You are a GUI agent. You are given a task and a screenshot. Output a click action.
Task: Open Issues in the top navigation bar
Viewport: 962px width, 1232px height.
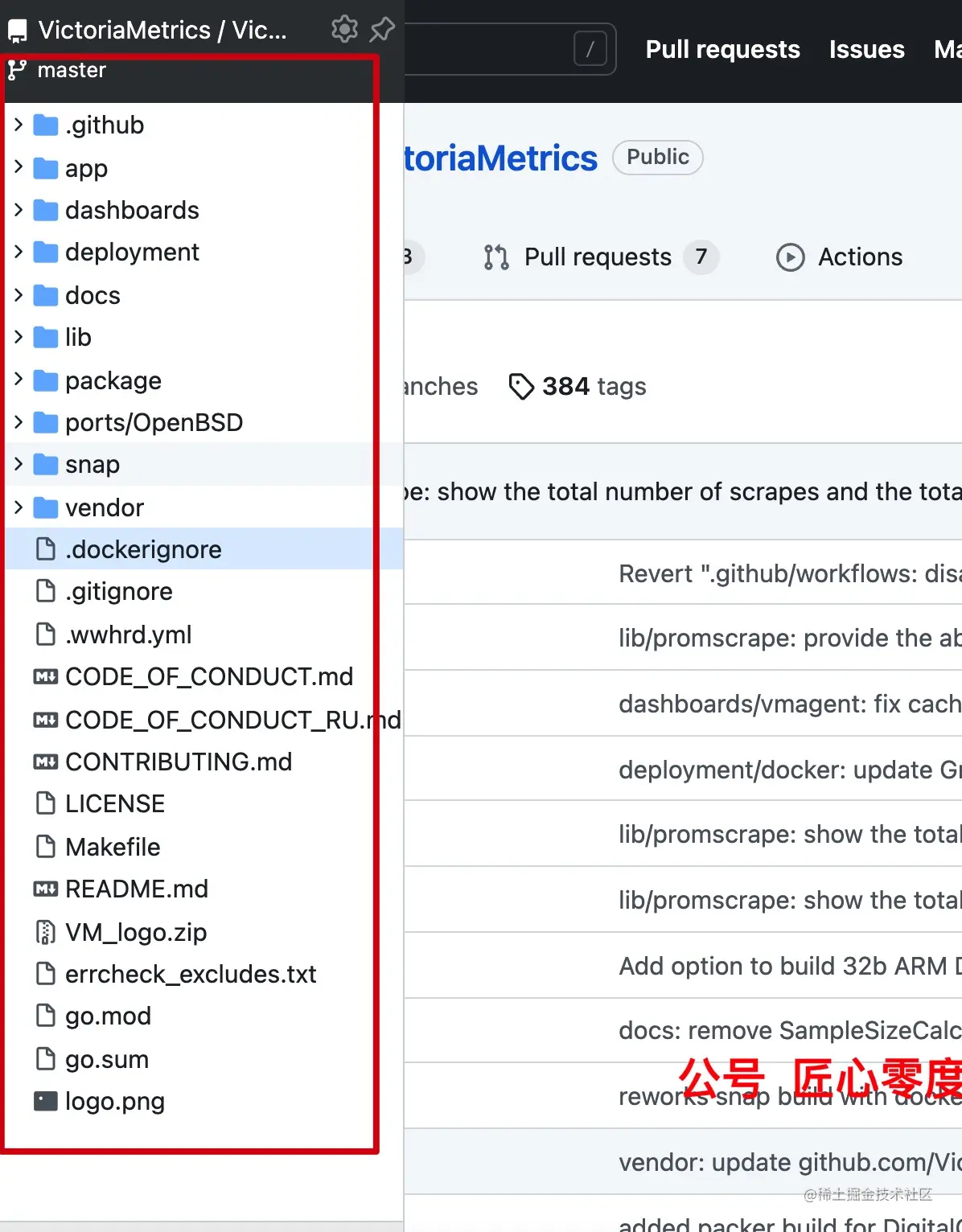[866, 49]
